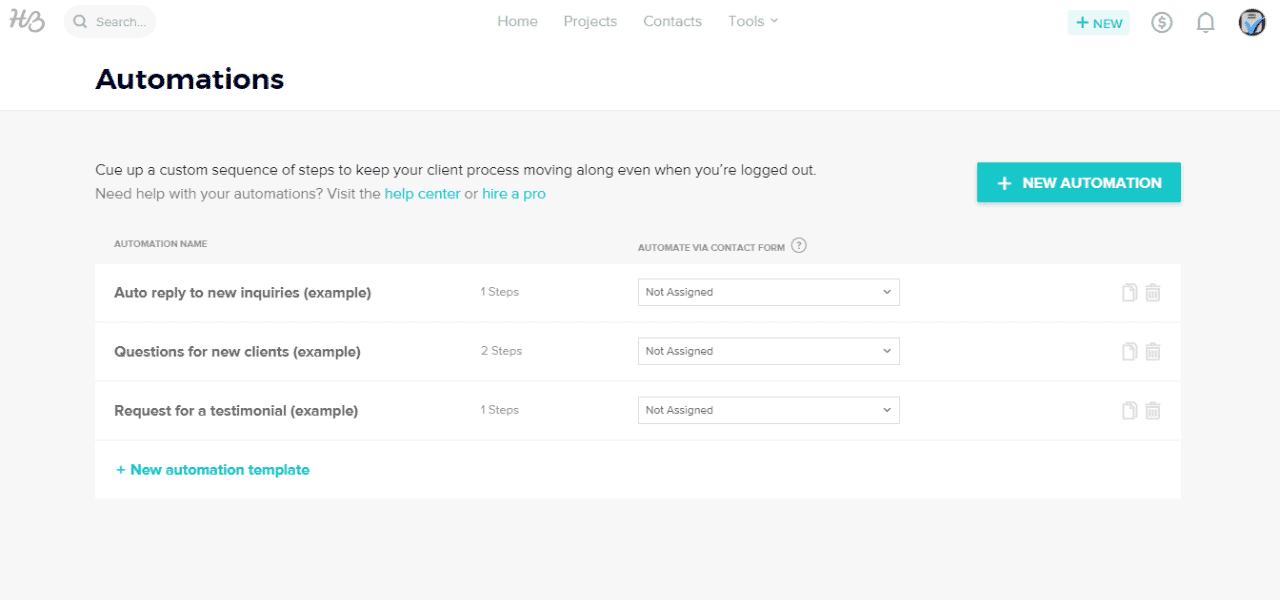Delete the Questions for new clients automation
Viewport: 1280px width, 600px height.
(x=1153, y=351)
